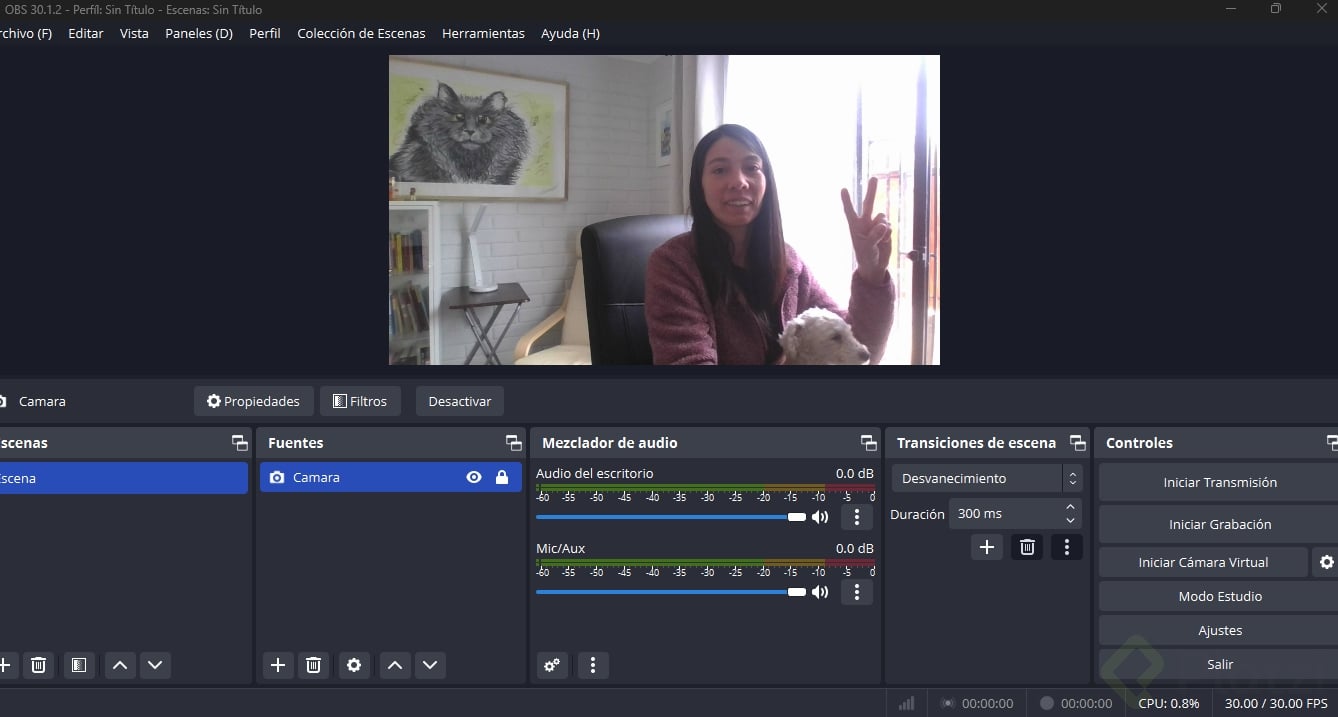Screen dimensions: 1338x717
Task: Decrease transition duration with down arrow
Action: tap(1070, 521)
